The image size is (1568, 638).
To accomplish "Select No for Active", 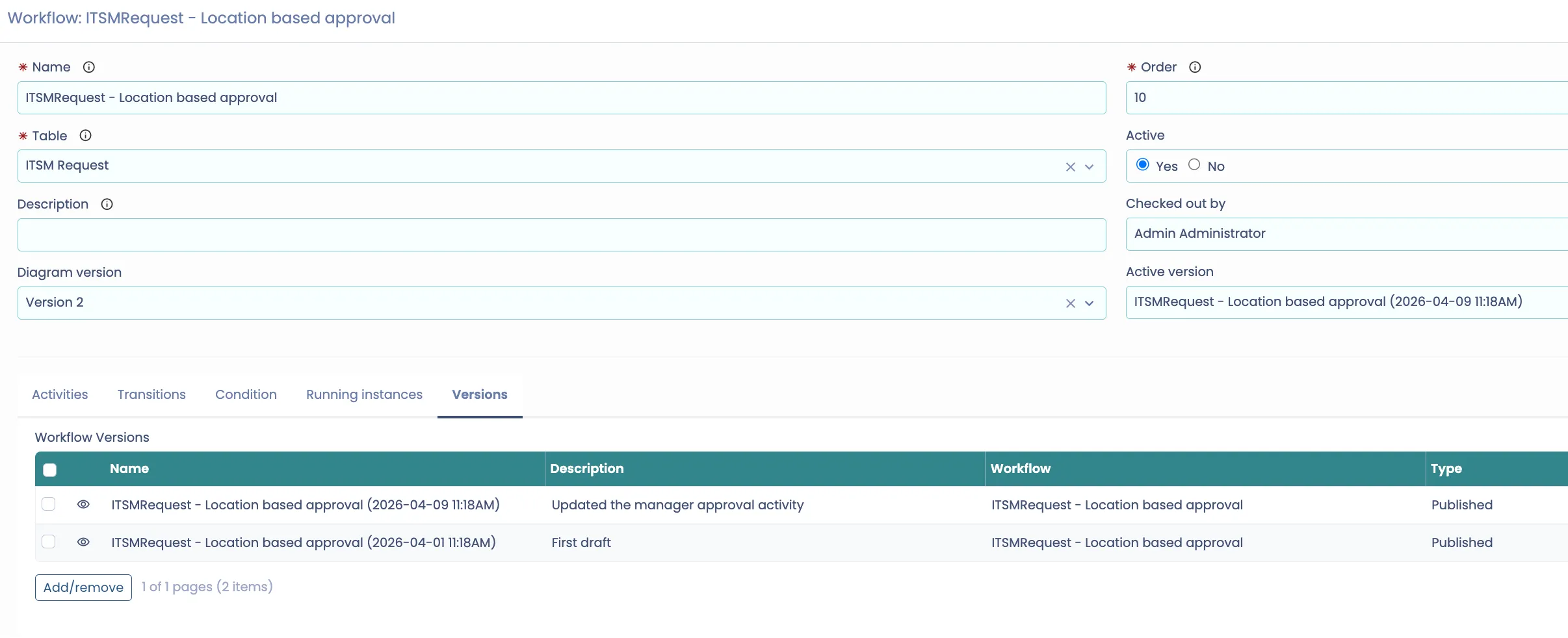I will pyautogui.click(x=1194, y=164).
